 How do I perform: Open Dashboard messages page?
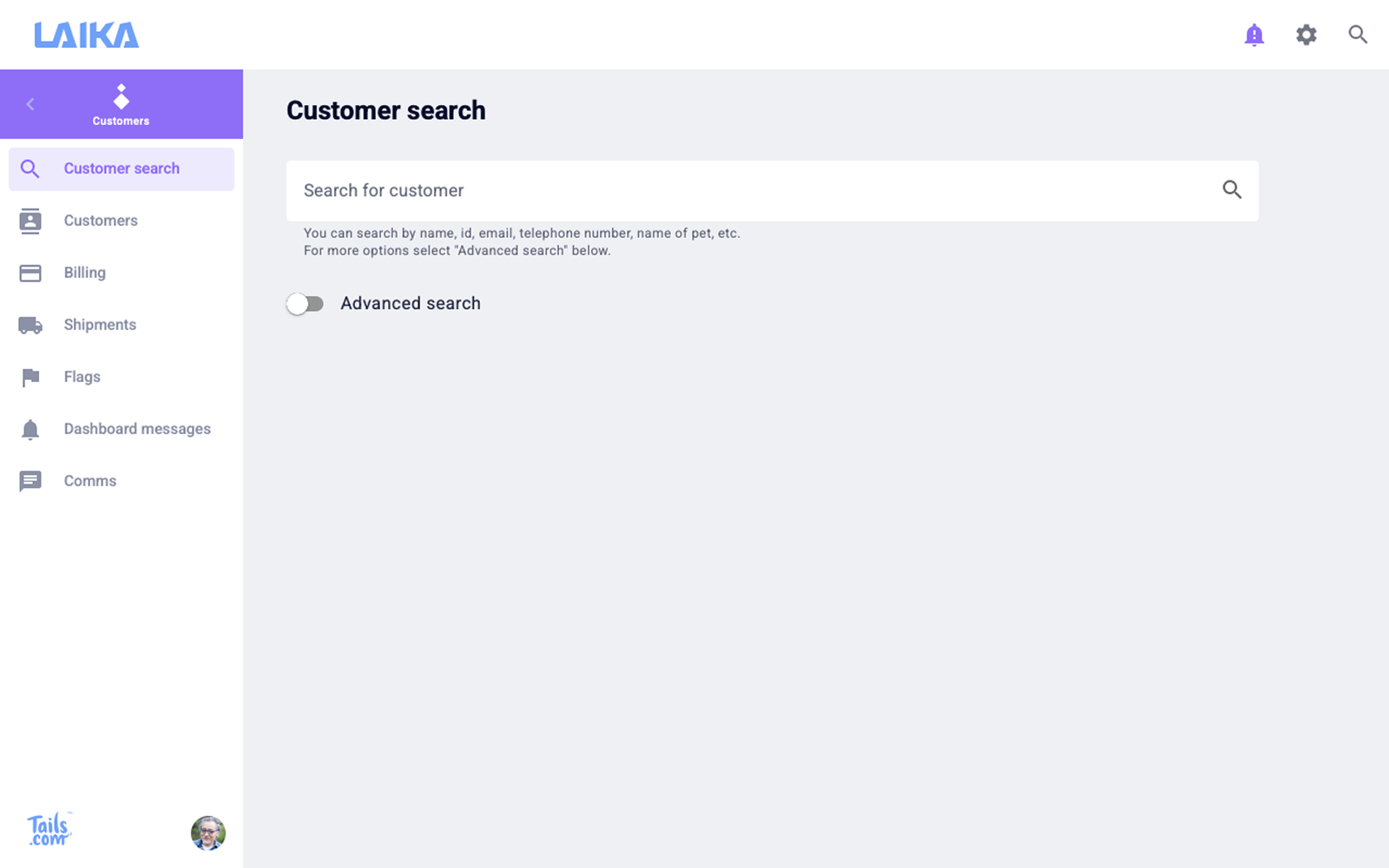coord(137,429)
